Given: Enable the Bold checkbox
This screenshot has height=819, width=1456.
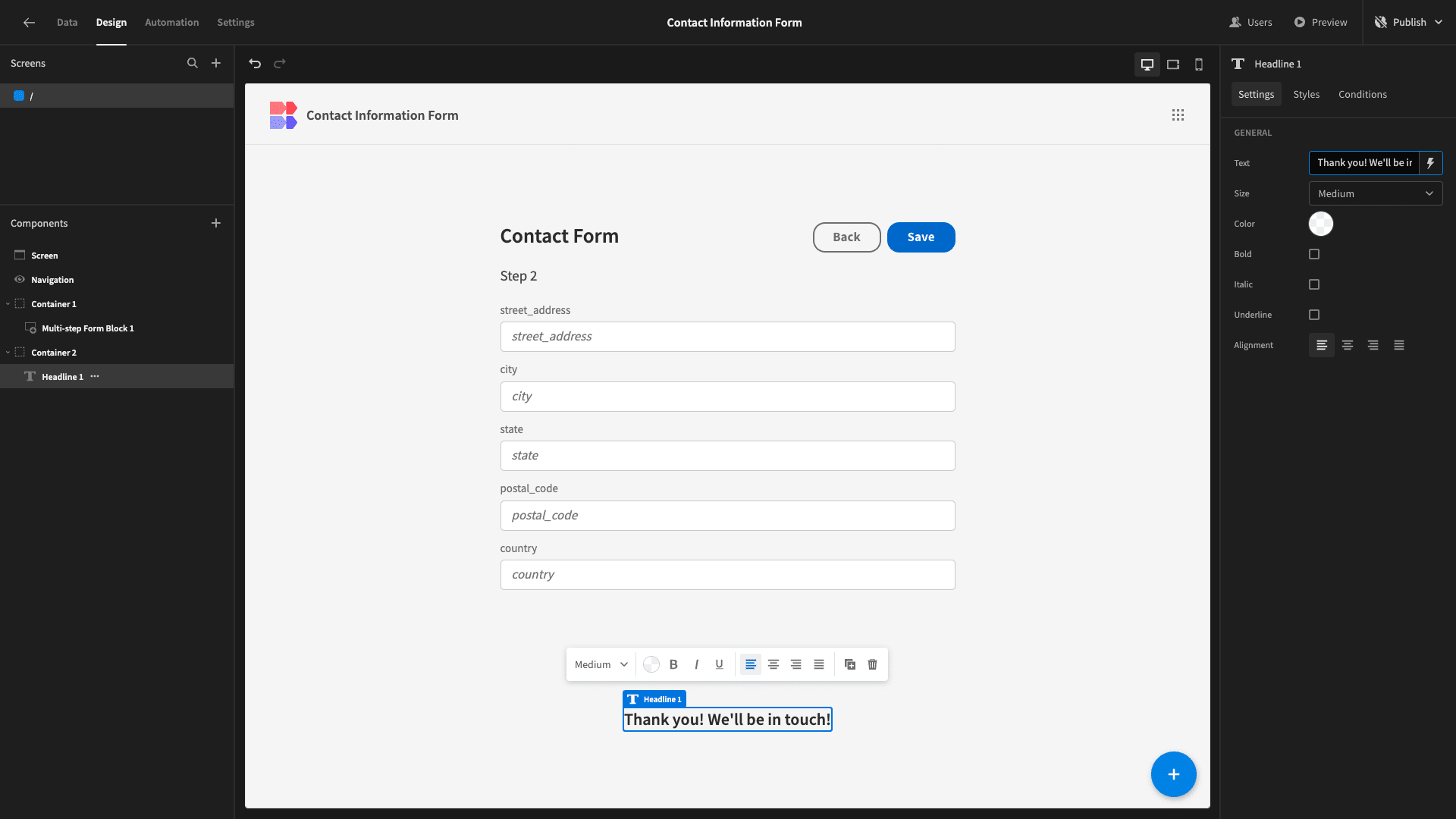Looking at the screenshot, I should (1314, 254).
